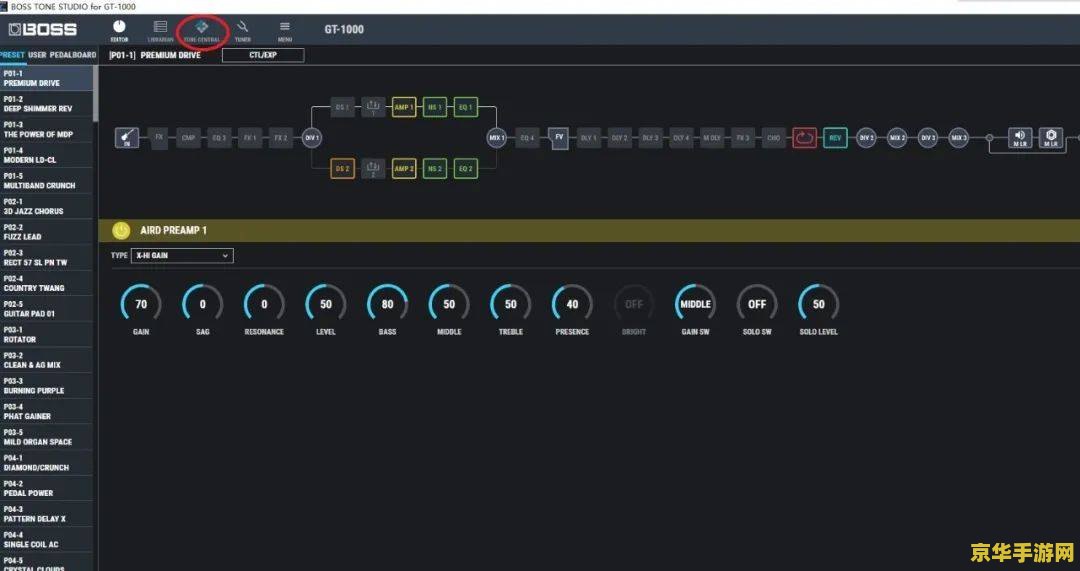Image resolution: width=1080 pixels, height=571 pixels.
Task: Open the Tuner tool
Action: point(243,29)
